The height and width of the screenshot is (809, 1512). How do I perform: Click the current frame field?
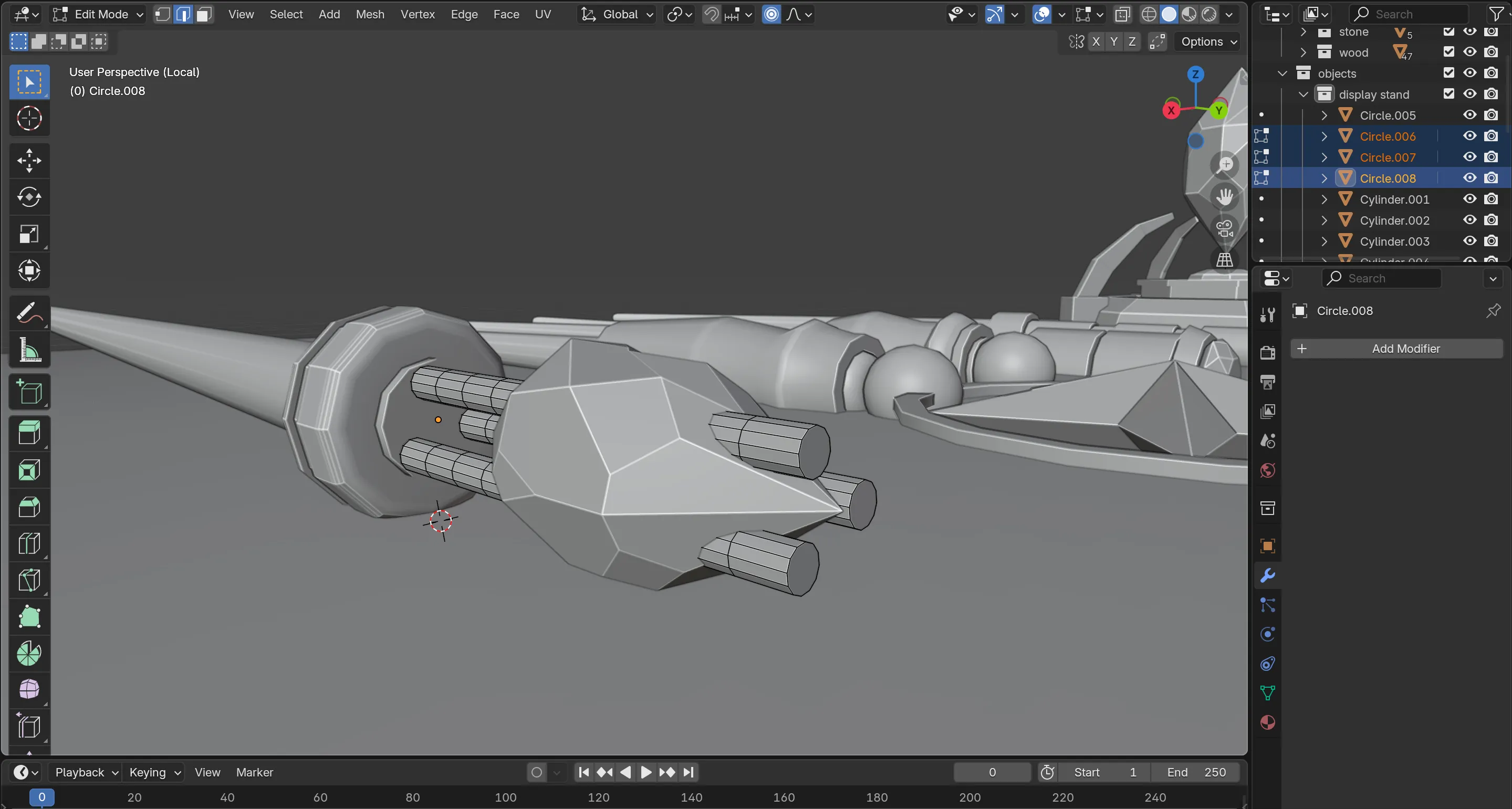pyautogui.click(x=992, y=772)
